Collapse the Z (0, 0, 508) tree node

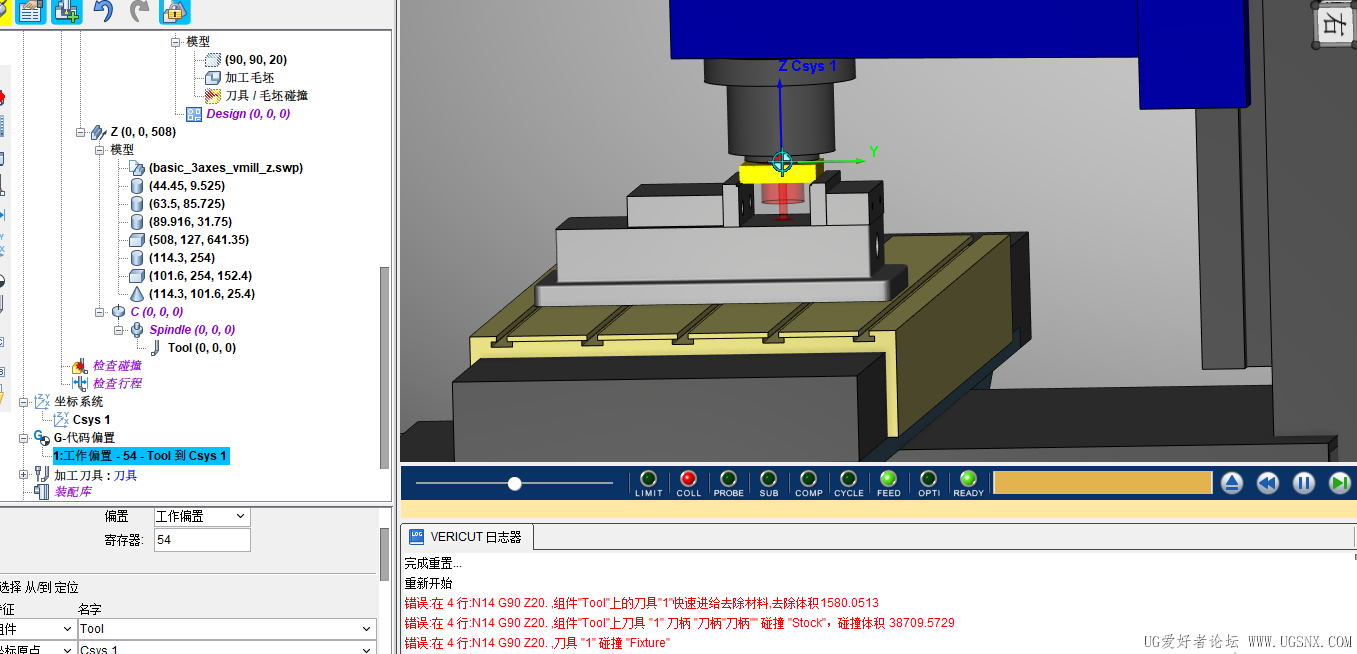coord(80,132)
